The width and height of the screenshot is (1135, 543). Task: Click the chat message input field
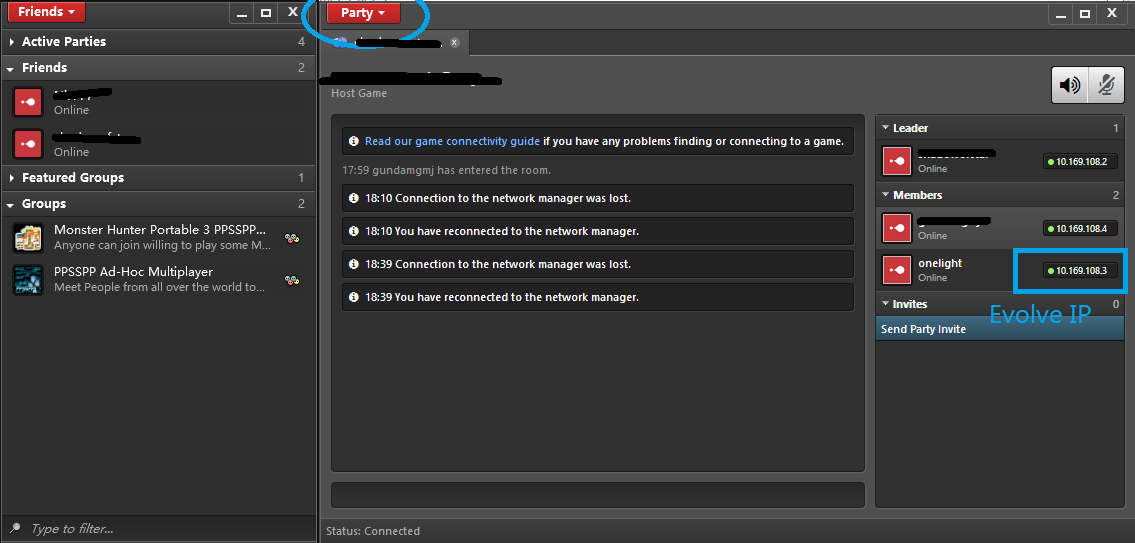(597, 495)
